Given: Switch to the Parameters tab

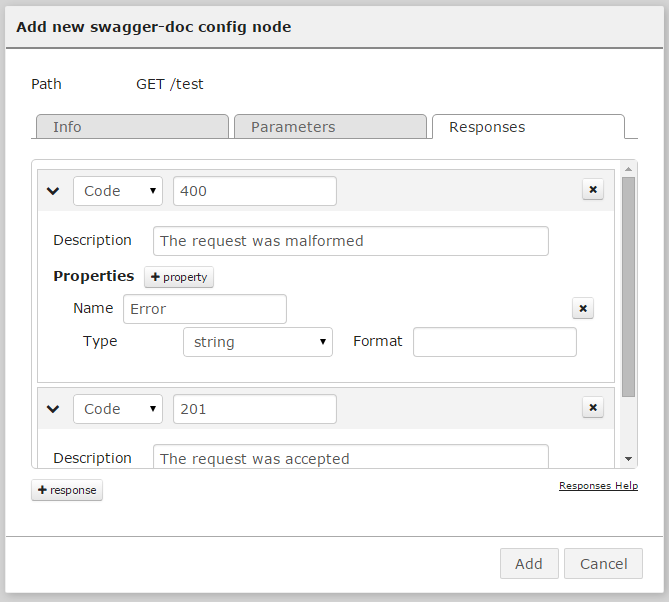Looking at the screenshot, I should coord(330,127).
